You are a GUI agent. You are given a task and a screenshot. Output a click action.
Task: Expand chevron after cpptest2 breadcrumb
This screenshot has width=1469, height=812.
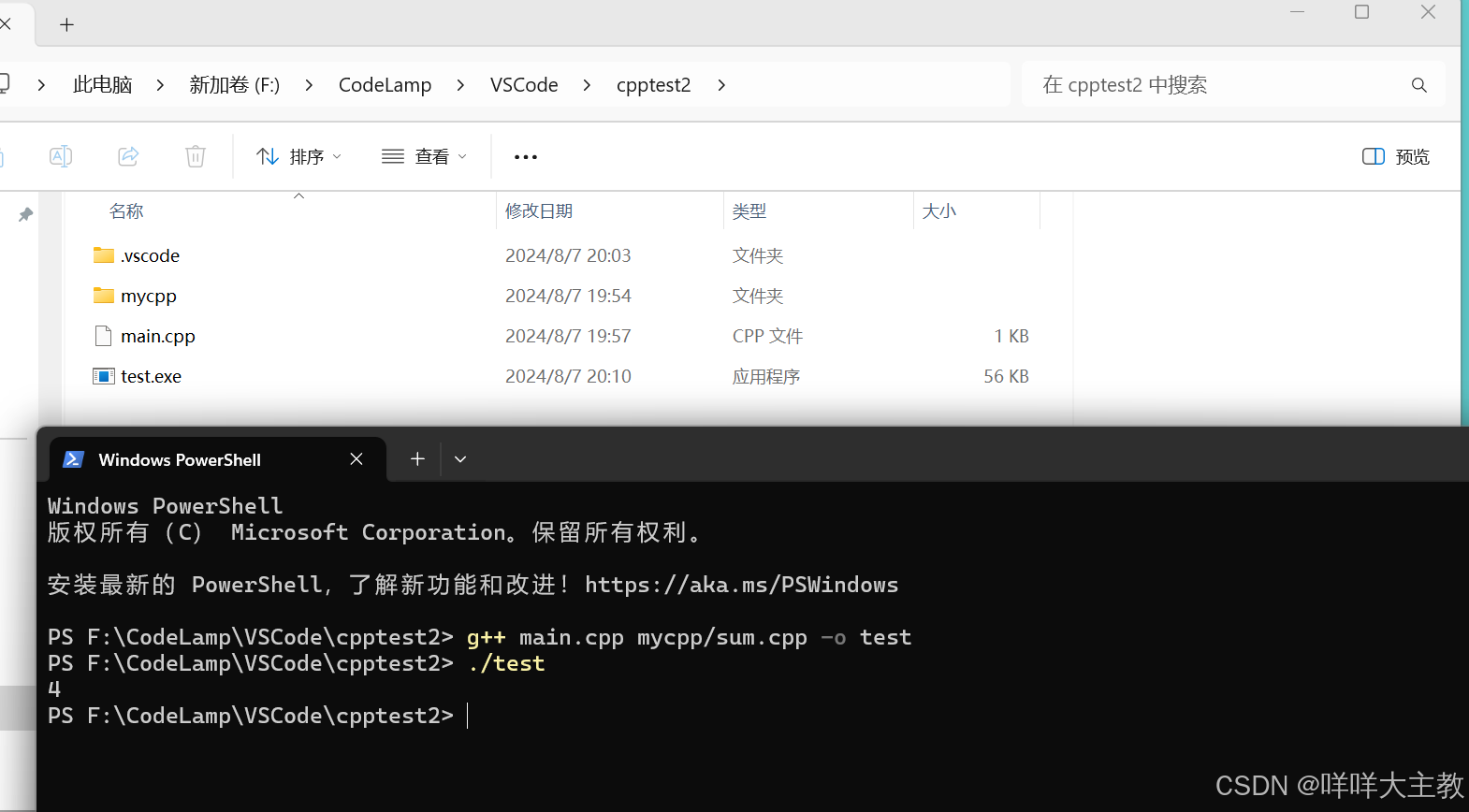tap(721, 85)
